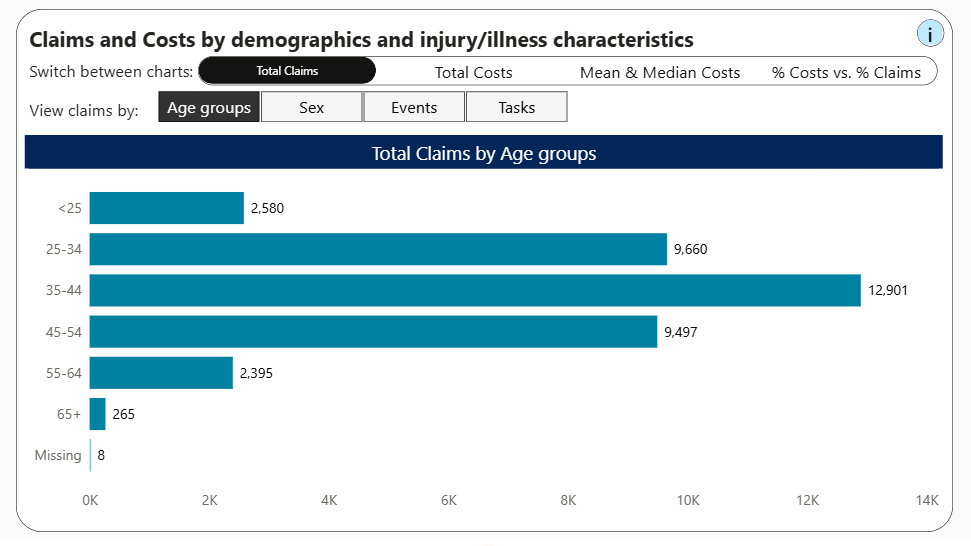Select the Mean & Median Costs chart
Viewport: 971px width, 546px height.
pos(660,72)
